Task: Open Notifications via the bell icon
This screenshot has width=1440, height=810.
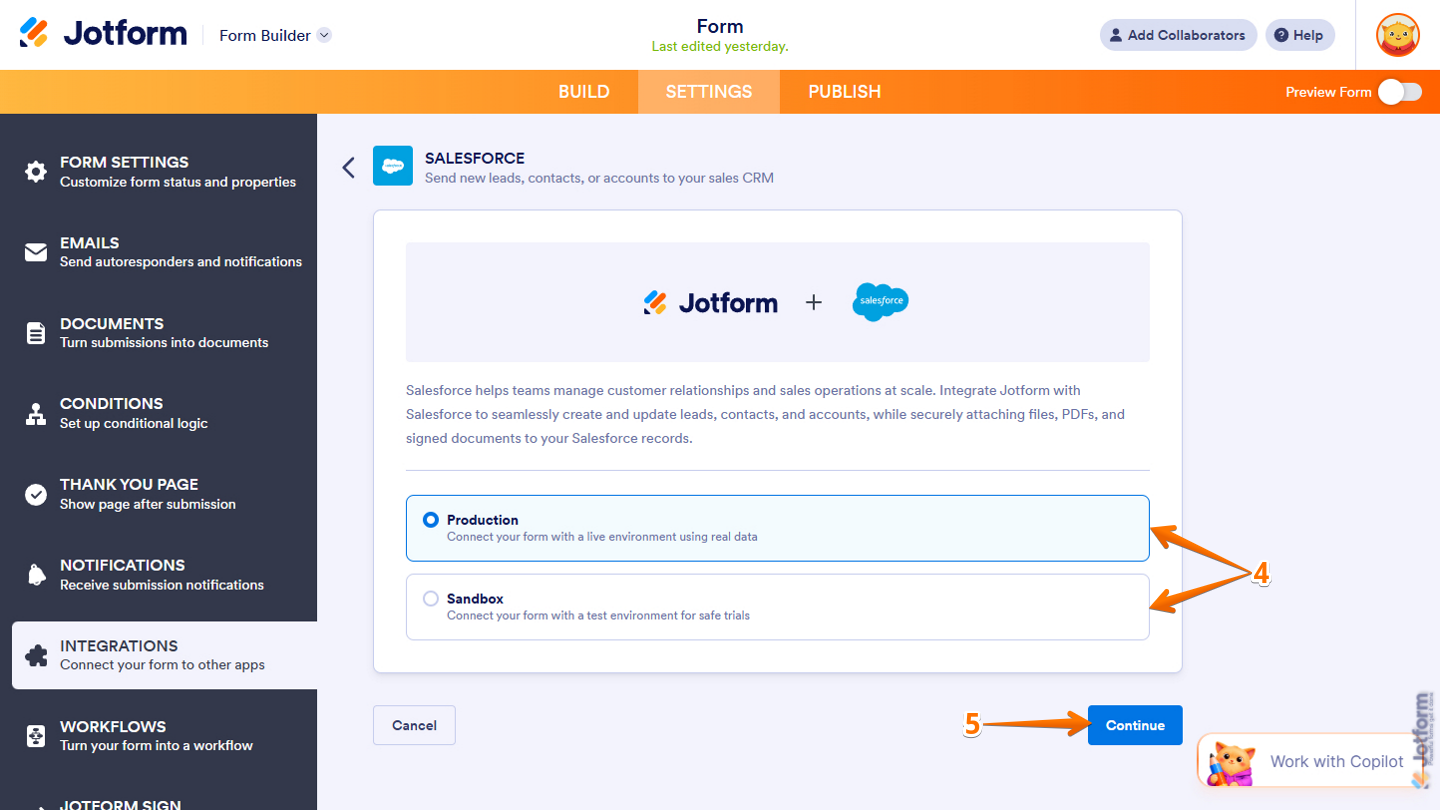Action: click(36, 574)
